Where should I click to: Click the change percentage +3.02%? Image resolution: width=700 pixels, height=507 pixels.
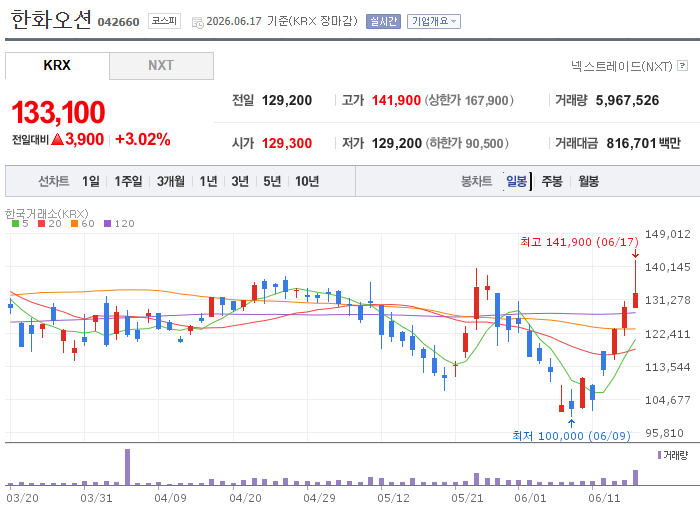click(142, 139)
